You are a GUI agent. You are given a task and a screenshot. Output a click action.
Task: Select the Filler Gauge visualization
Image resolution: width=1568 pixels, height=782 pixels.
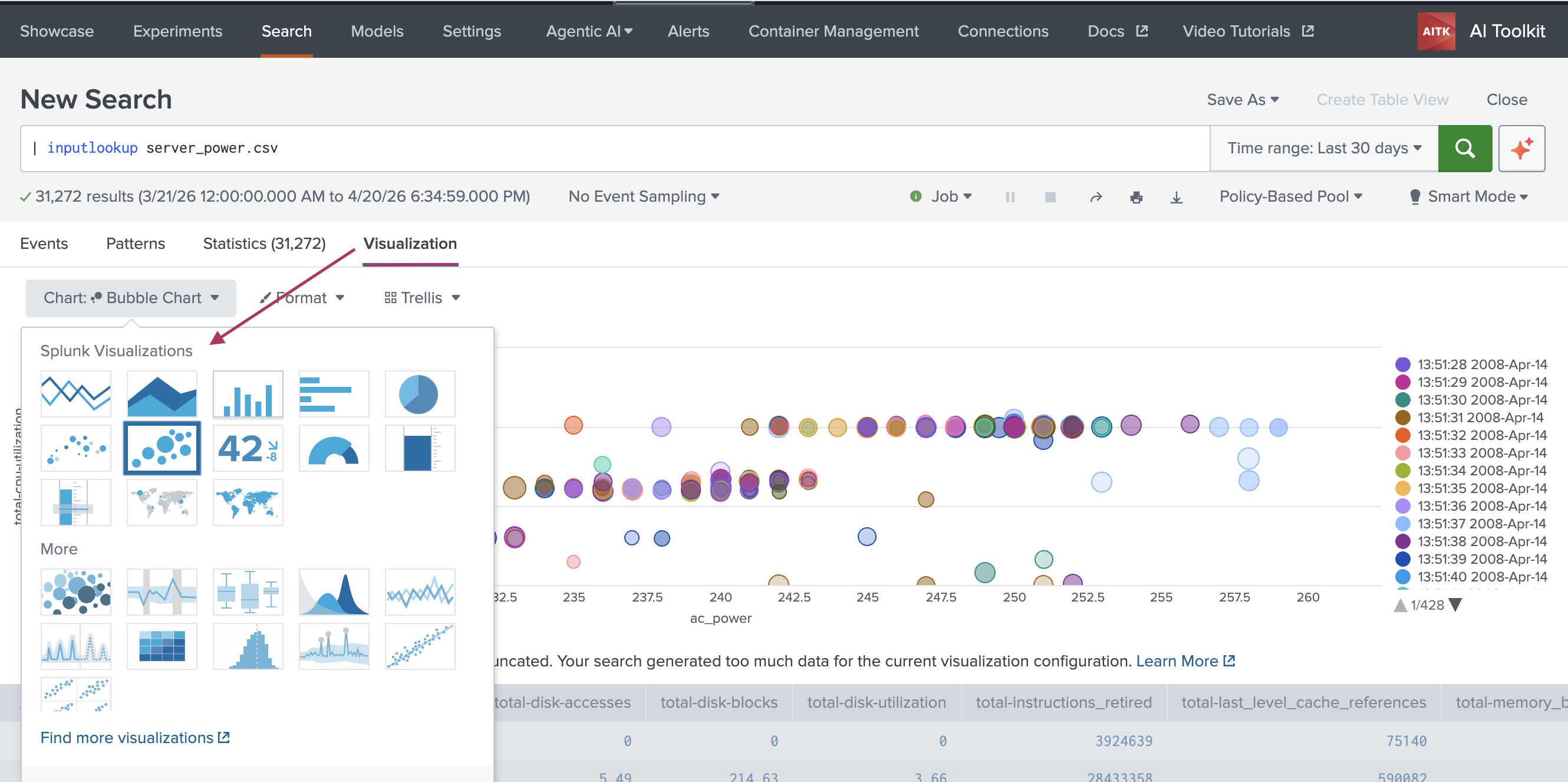(x=420, y=448)
